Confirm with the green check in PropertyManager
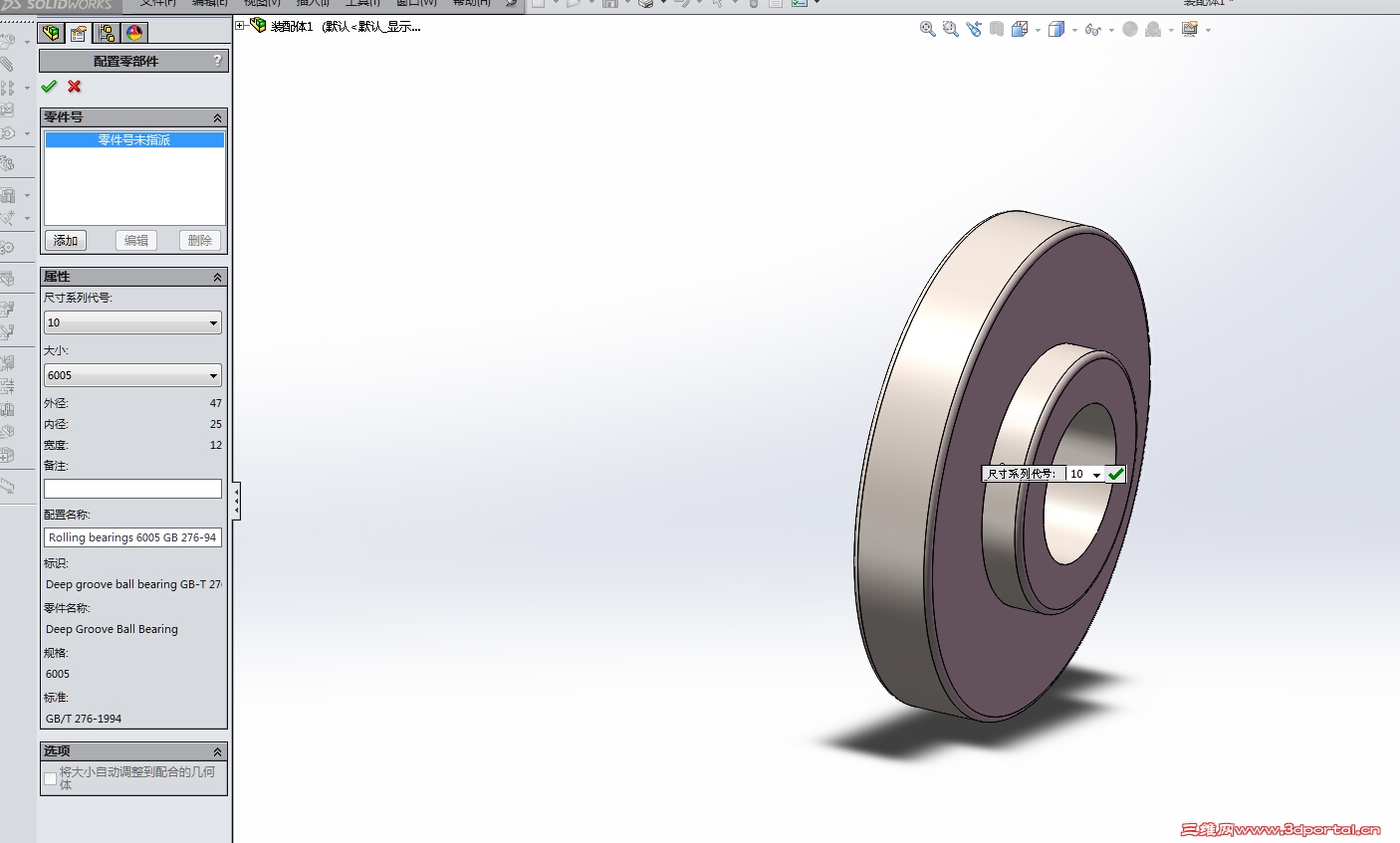This screenshot has height=843, width=1400. click(x=49, y=87)
